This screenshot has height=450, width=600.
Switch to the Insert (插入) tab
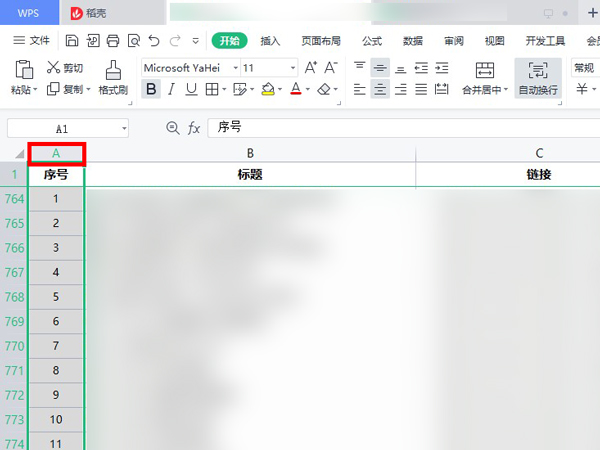point(270,41)
